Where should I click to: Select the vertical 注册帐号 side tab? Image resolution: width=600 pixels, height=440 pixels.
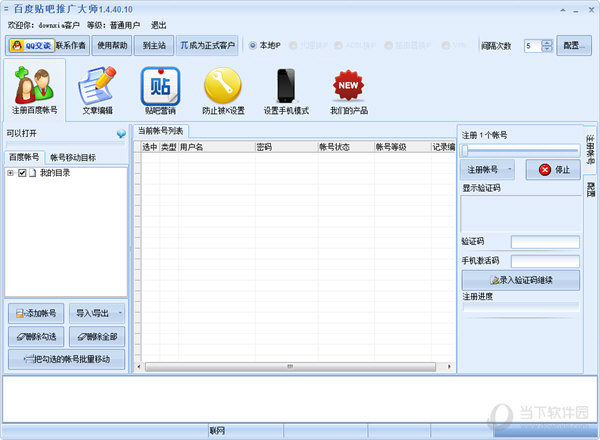[590, 149]
